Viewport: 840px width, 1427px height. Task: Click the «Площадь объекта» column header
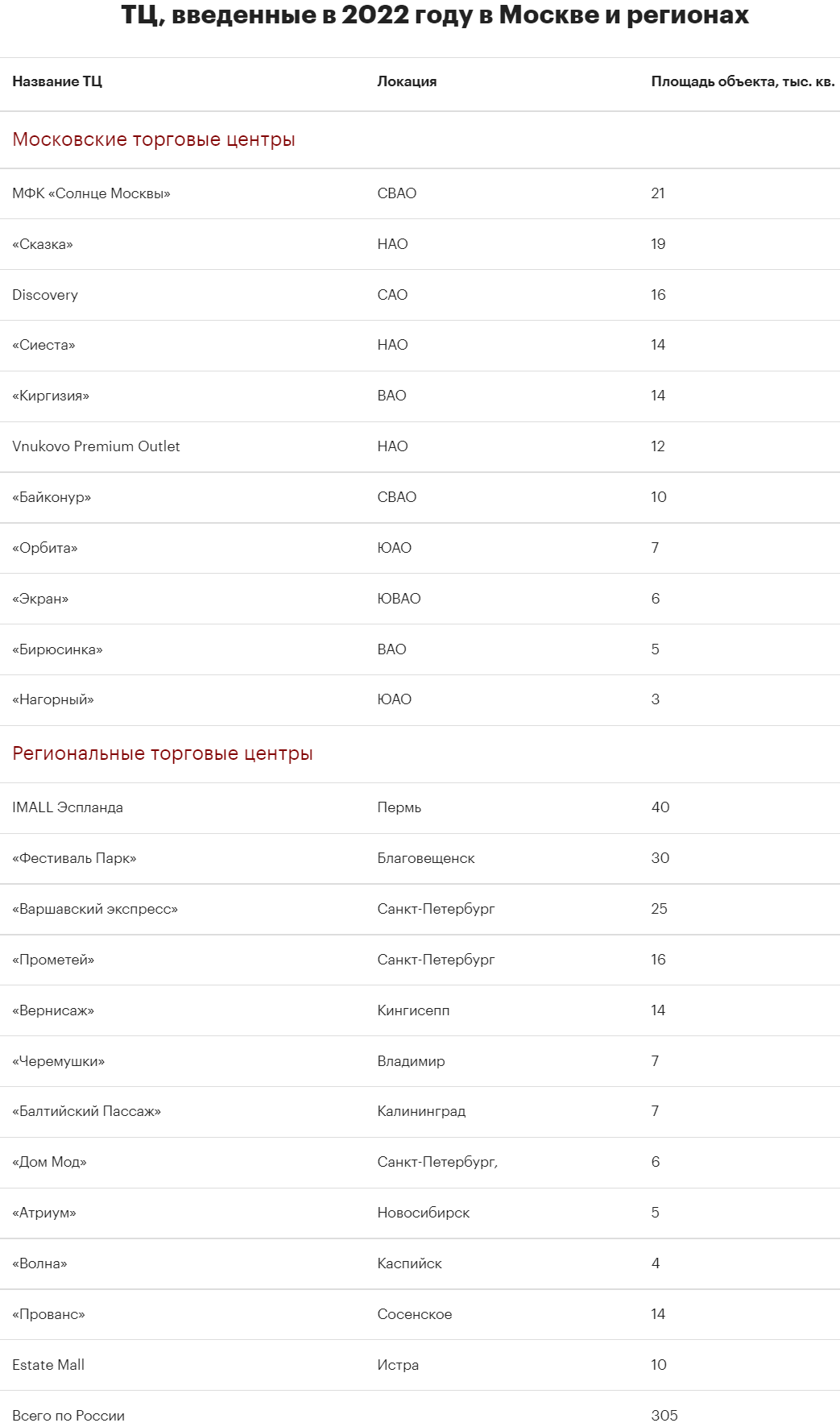coord(743,81)
